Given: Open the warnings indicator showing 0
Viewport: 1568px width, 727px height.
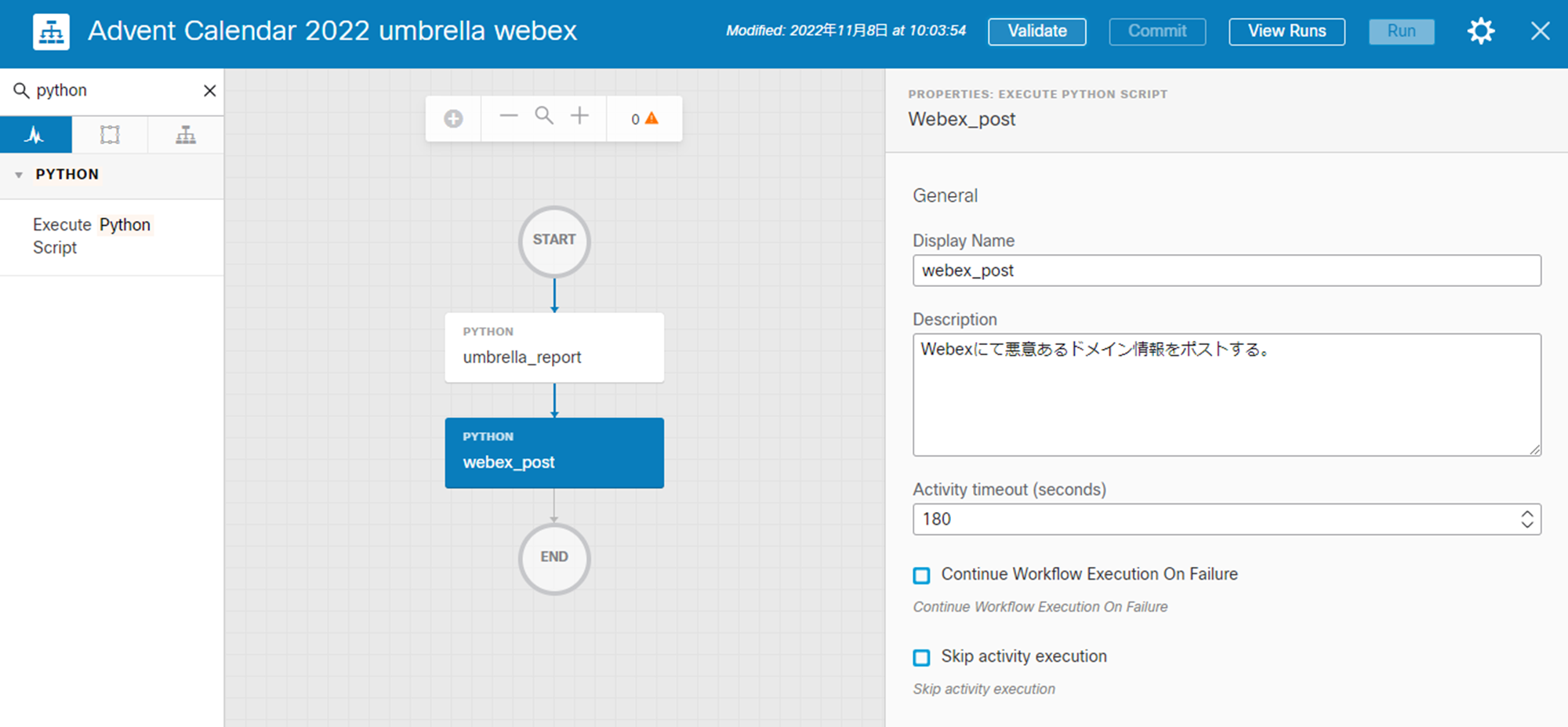Looking at the screenshot, I should click(644, 118).
